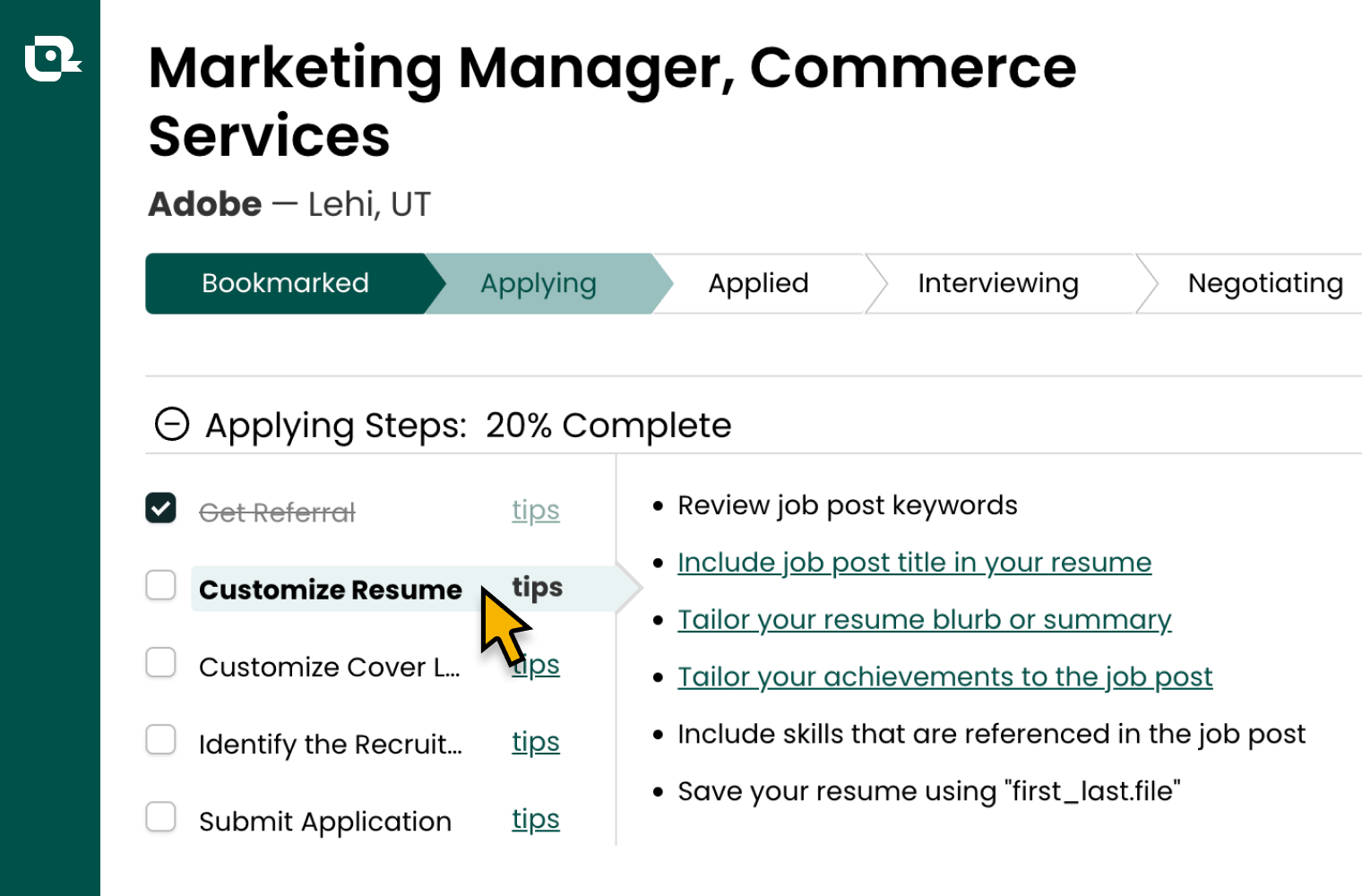View tips for Submit Application
Image resolution: width=1362 pixels, height=896 pixels.
coord(535,818)
